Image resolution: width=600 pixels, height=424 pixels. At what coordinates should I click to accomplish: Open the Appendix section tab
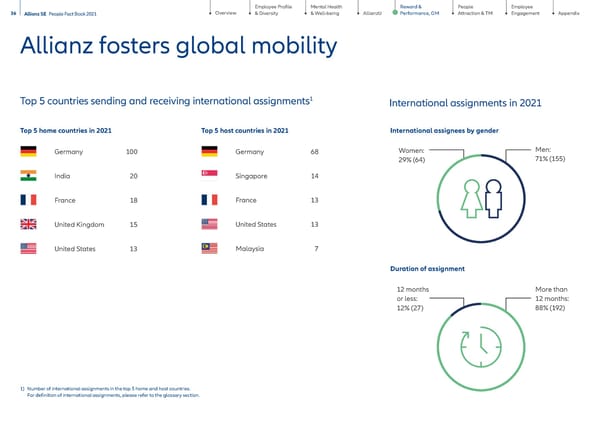pyautogui.click(x=568, y=13)
